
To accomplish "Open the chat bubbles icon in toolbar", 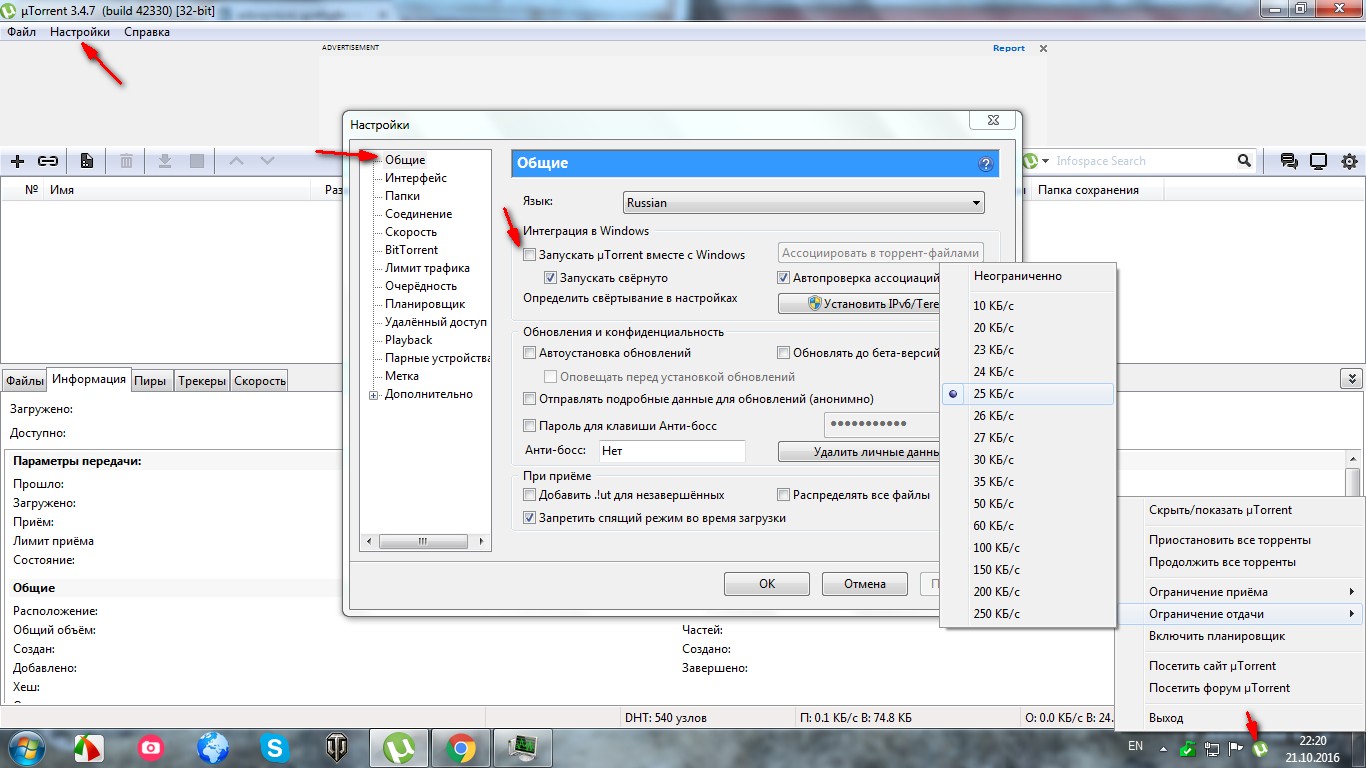I will click(1289, 161).
